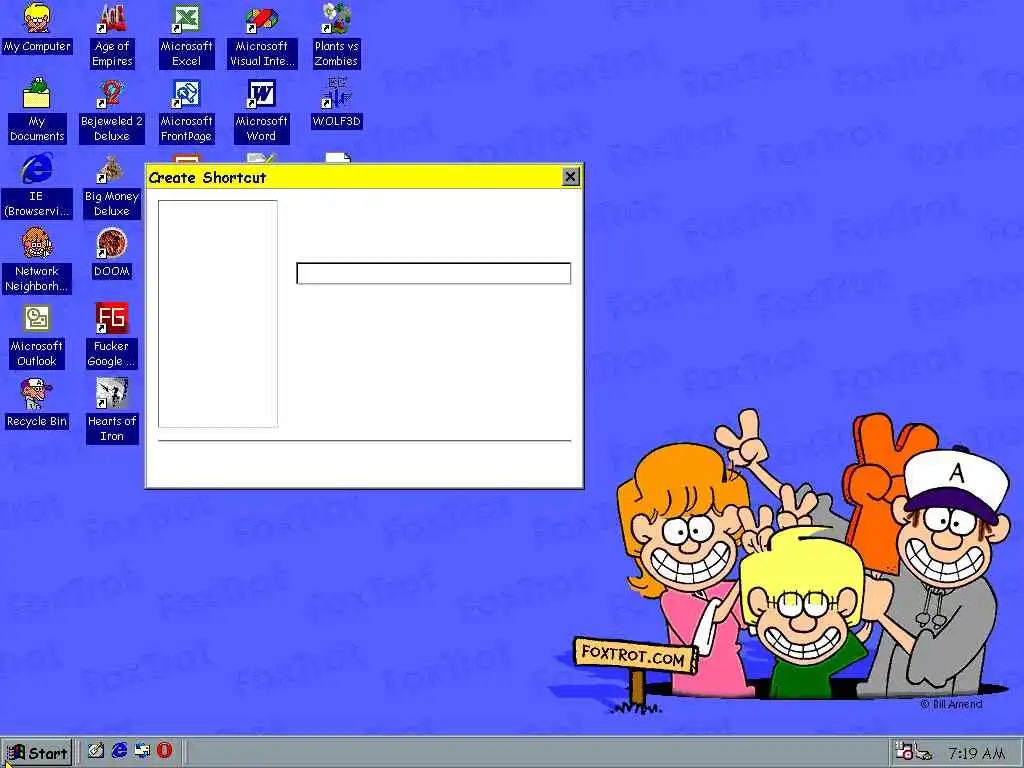The height and width of the screenshot is (768, 1024).
Task: Launch Internet Explorer from the quick launch bar
Action: click(x=119, y=750)
